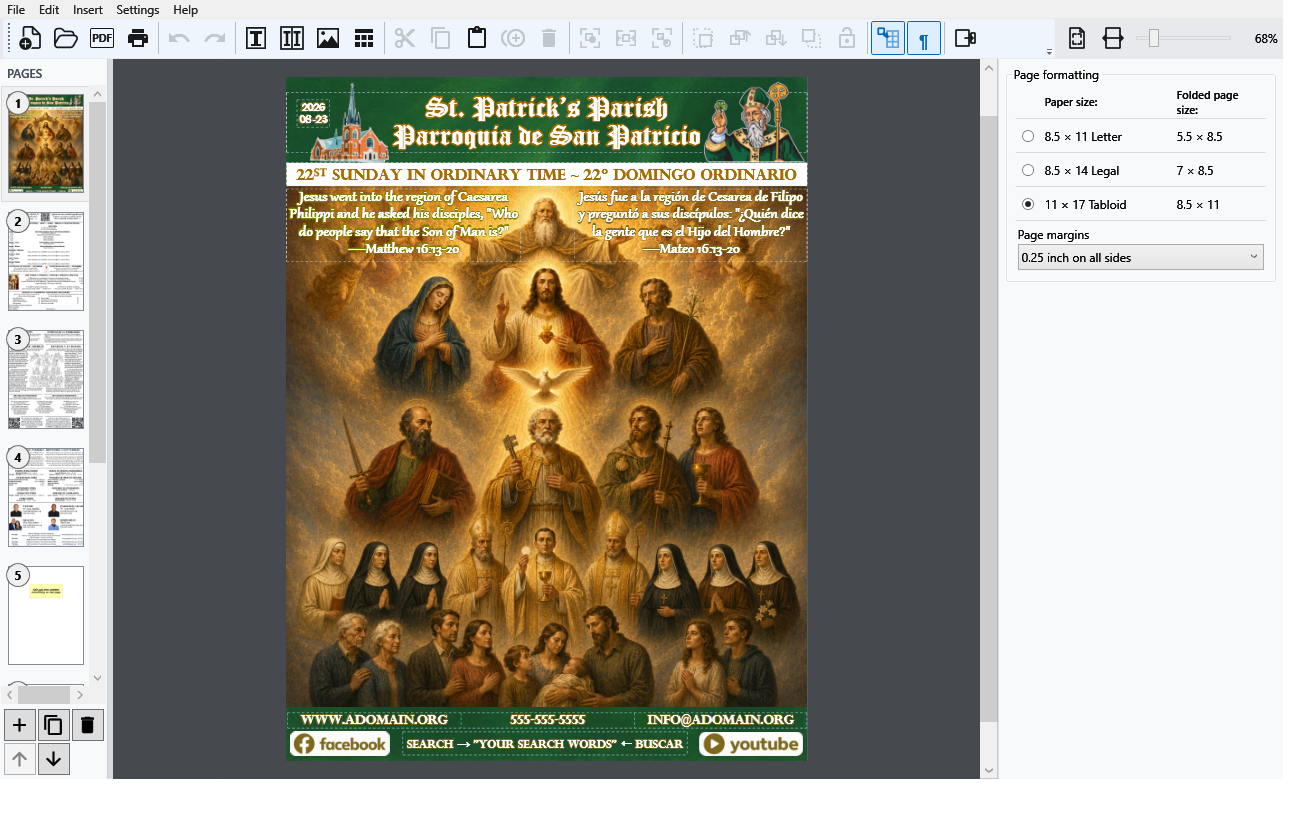
Task: Open the Help menu
Action: [185, 10]
